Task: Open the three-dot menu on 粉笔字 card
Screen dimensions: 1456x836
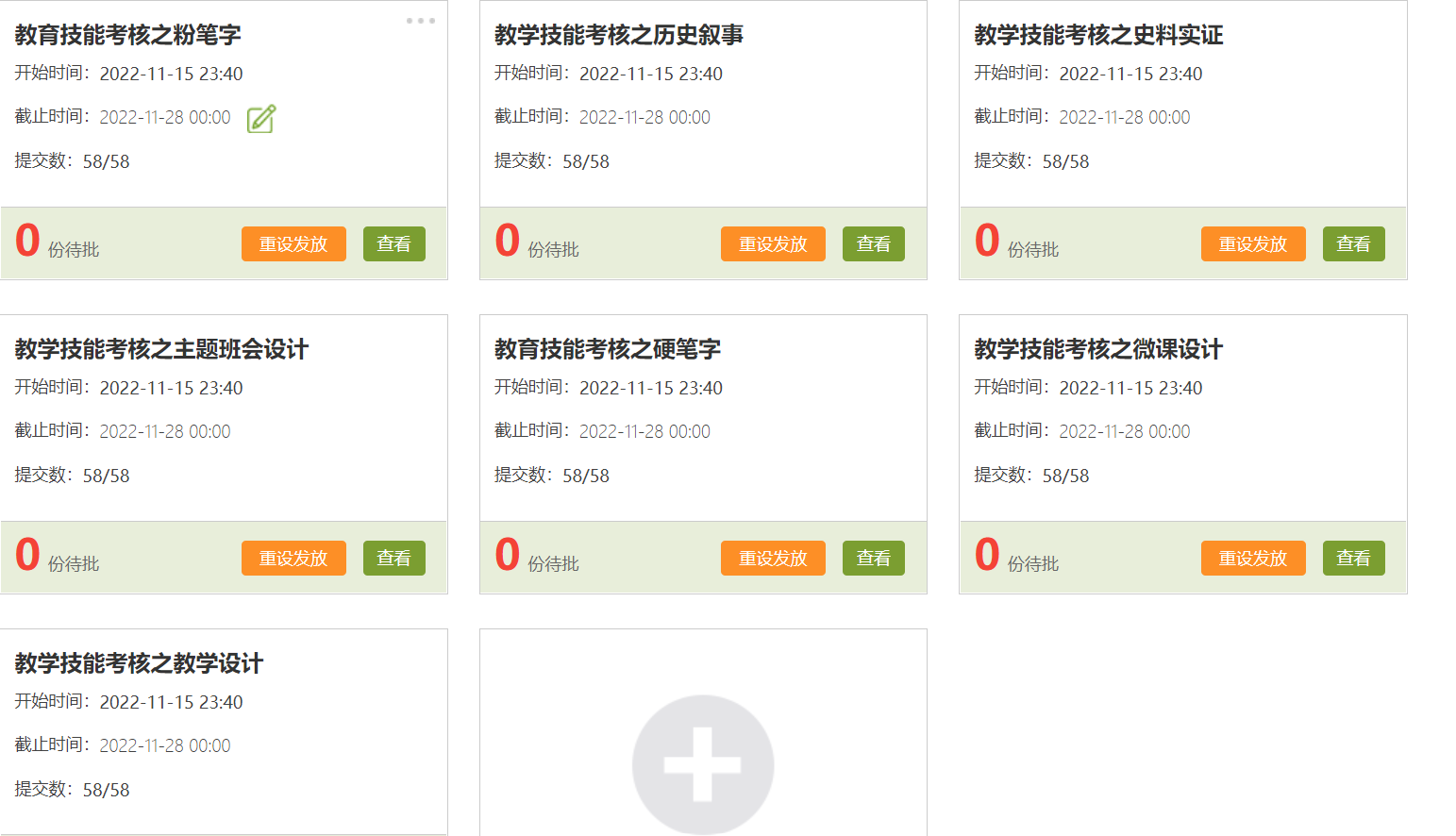Action: pyautogui.click(x=420, y=21)
